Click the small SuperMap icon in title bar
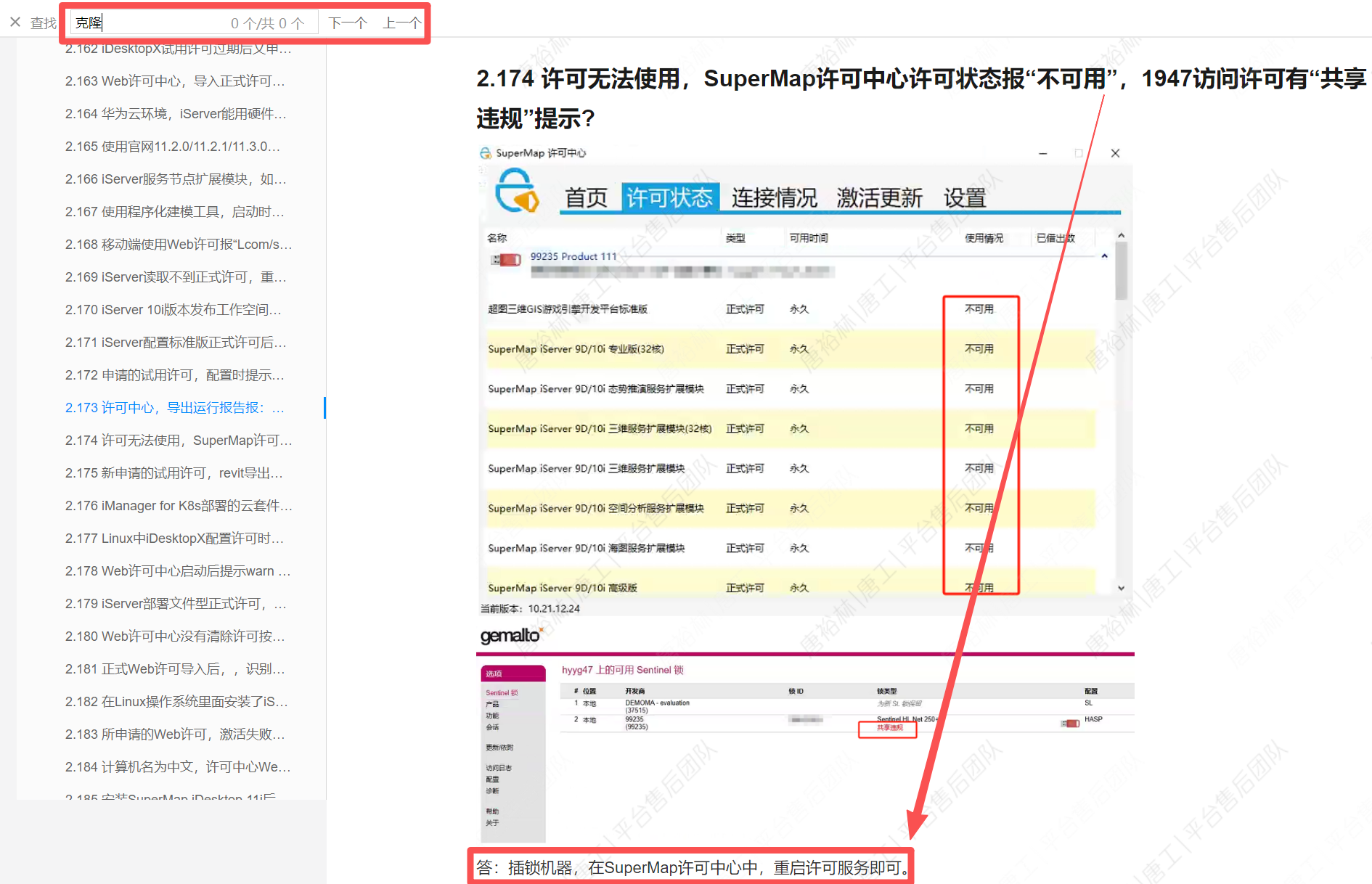 coord(486,153)
